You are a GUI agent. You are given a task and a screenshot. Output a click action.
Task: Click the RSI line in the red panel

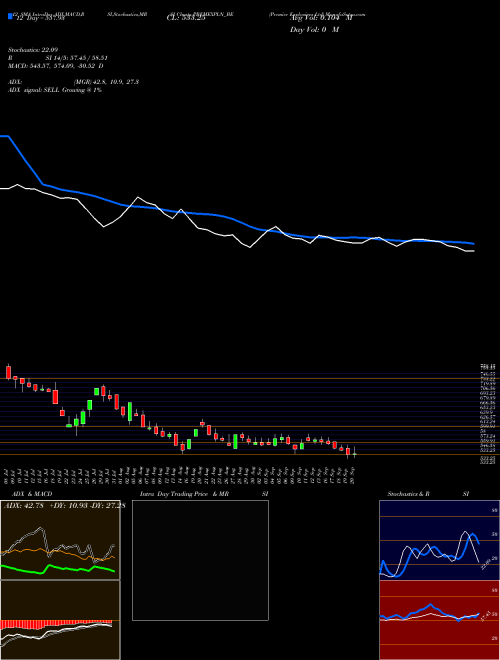(x=429, y=613)
